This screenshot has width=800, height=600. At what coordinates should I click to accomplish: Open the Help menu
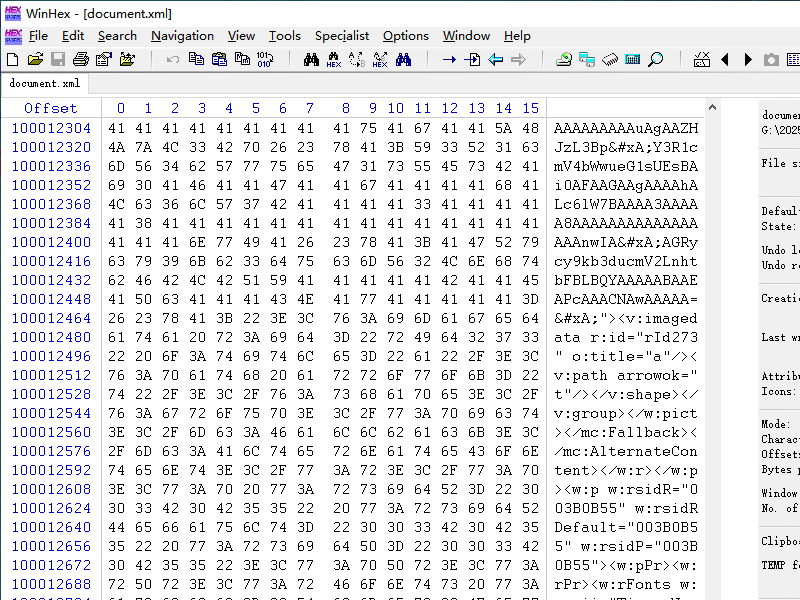tap(517, 36)
